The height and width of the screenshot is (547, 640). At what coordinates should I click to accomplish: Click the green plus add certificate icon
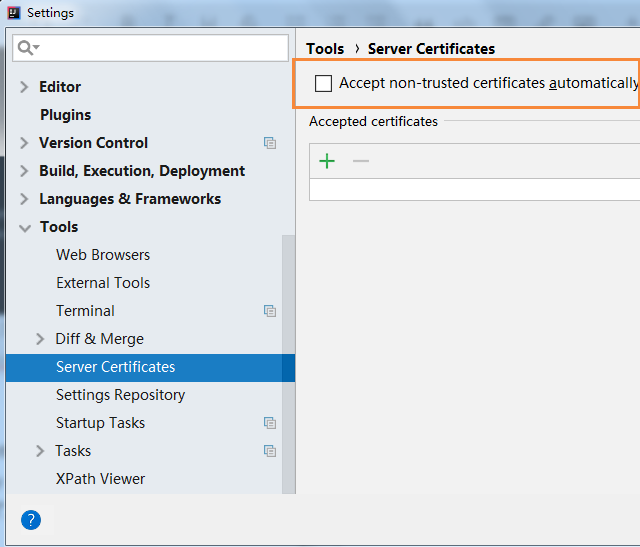[x=327, y=161]
